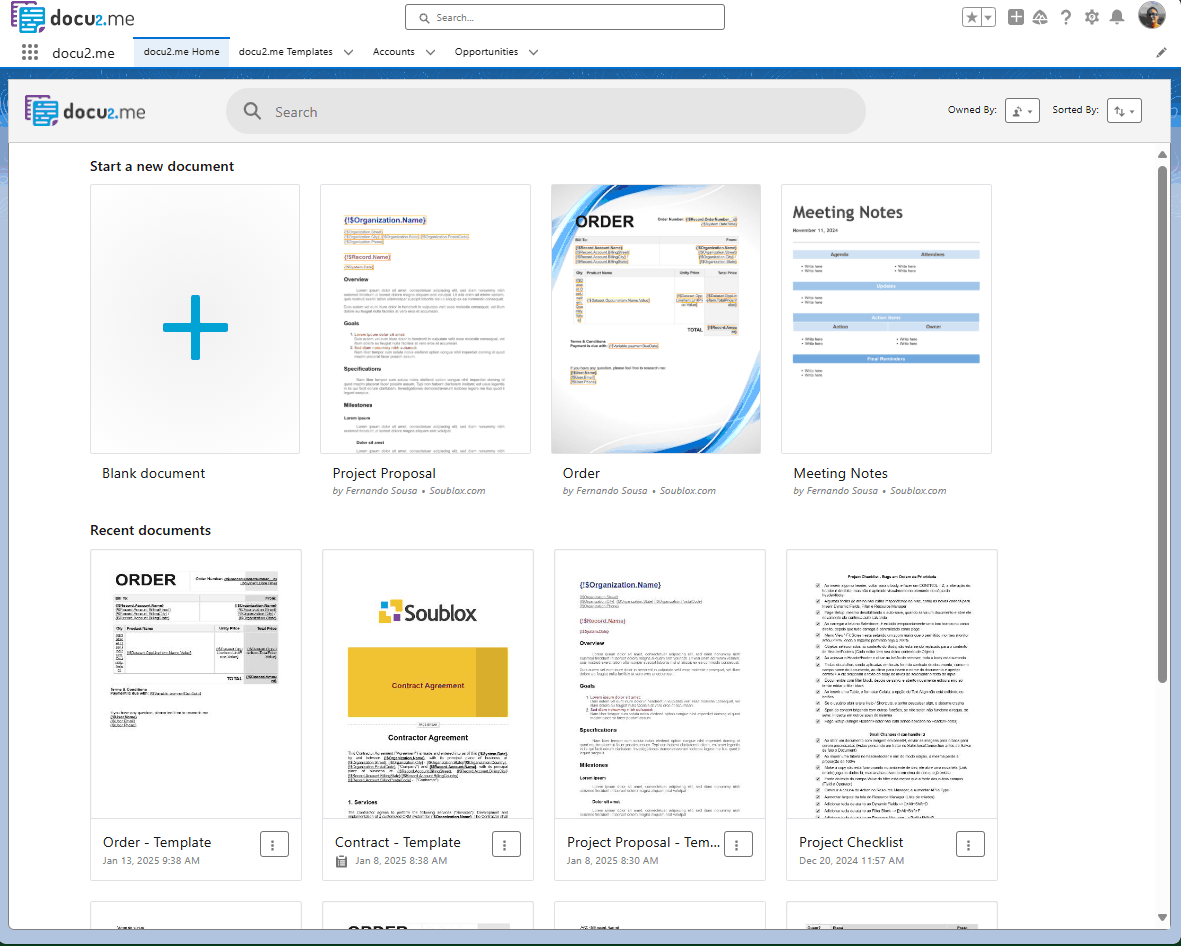Click the Meeting Notes template title
1181x946 pixels.
[841, 473]
